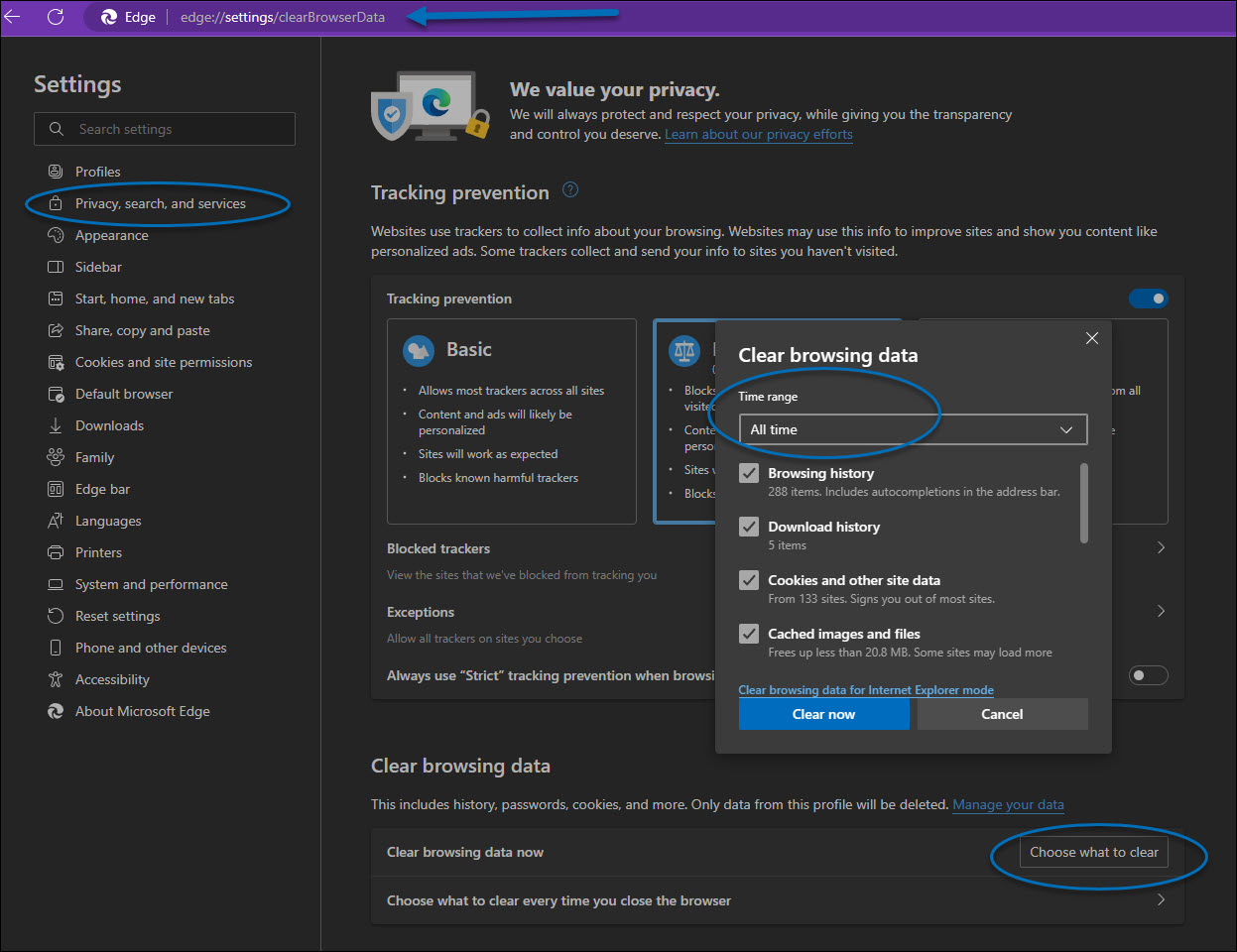Click the Search settings input field

click(x=165, y=129)
